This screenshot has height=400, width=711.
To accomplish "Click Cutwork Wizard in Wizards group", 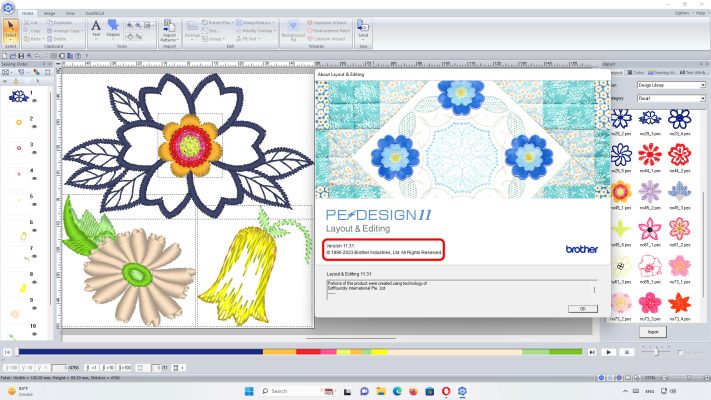I will [326, 39].
